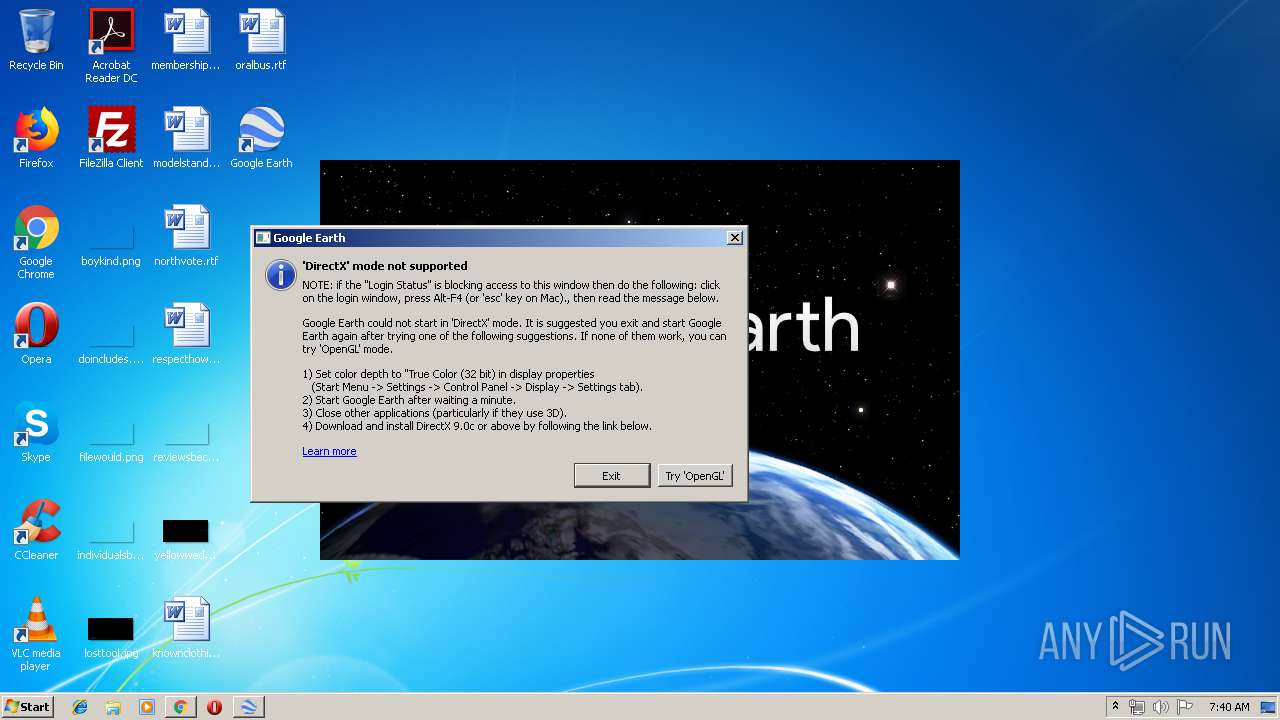Click the Show desktop button
The height and width of the screenshot is (720, 1280).
(x=1269, y=707)
